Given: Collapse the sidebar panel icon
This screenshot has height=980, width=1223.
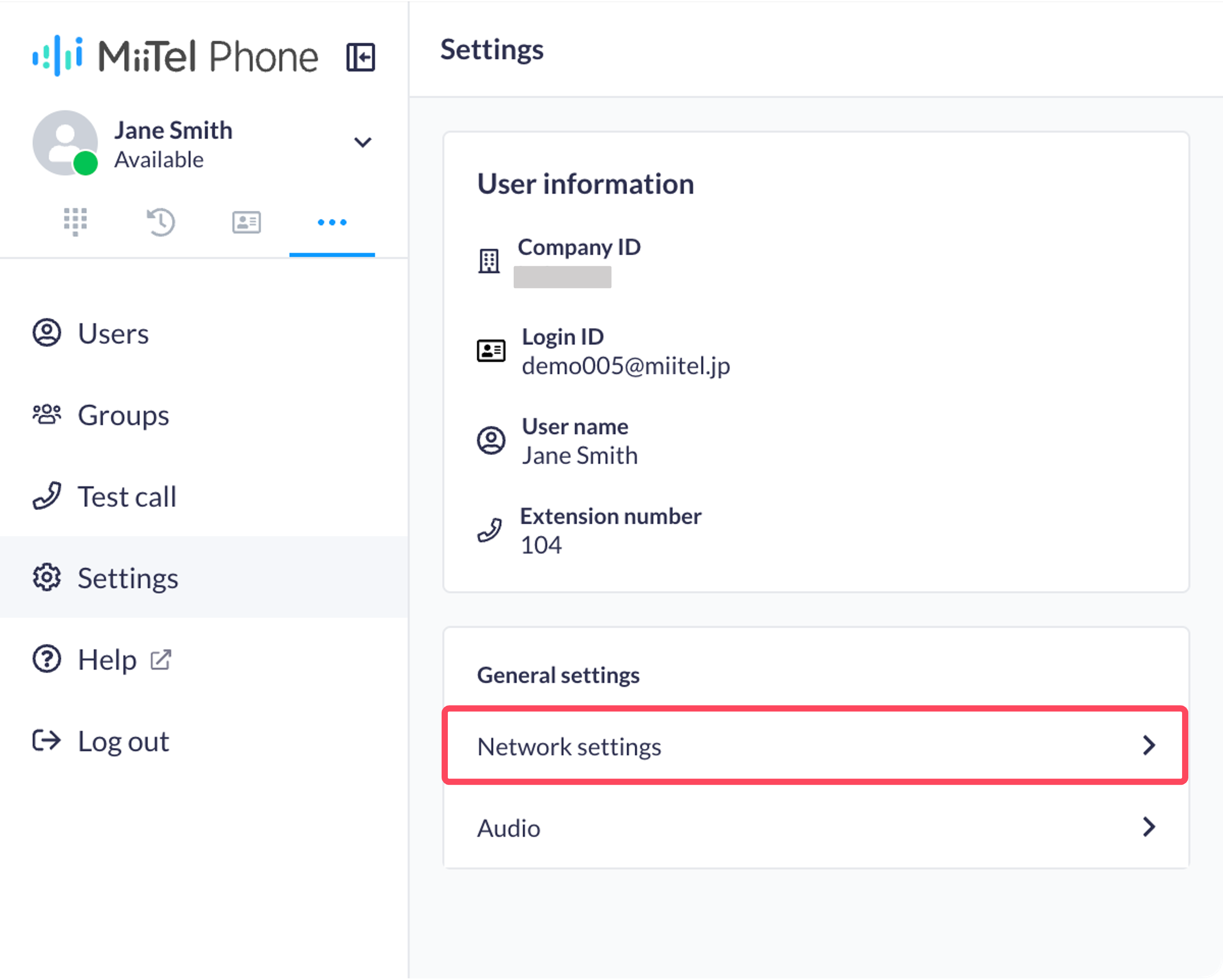Looking at the screenshot, I should coord(361,57).
